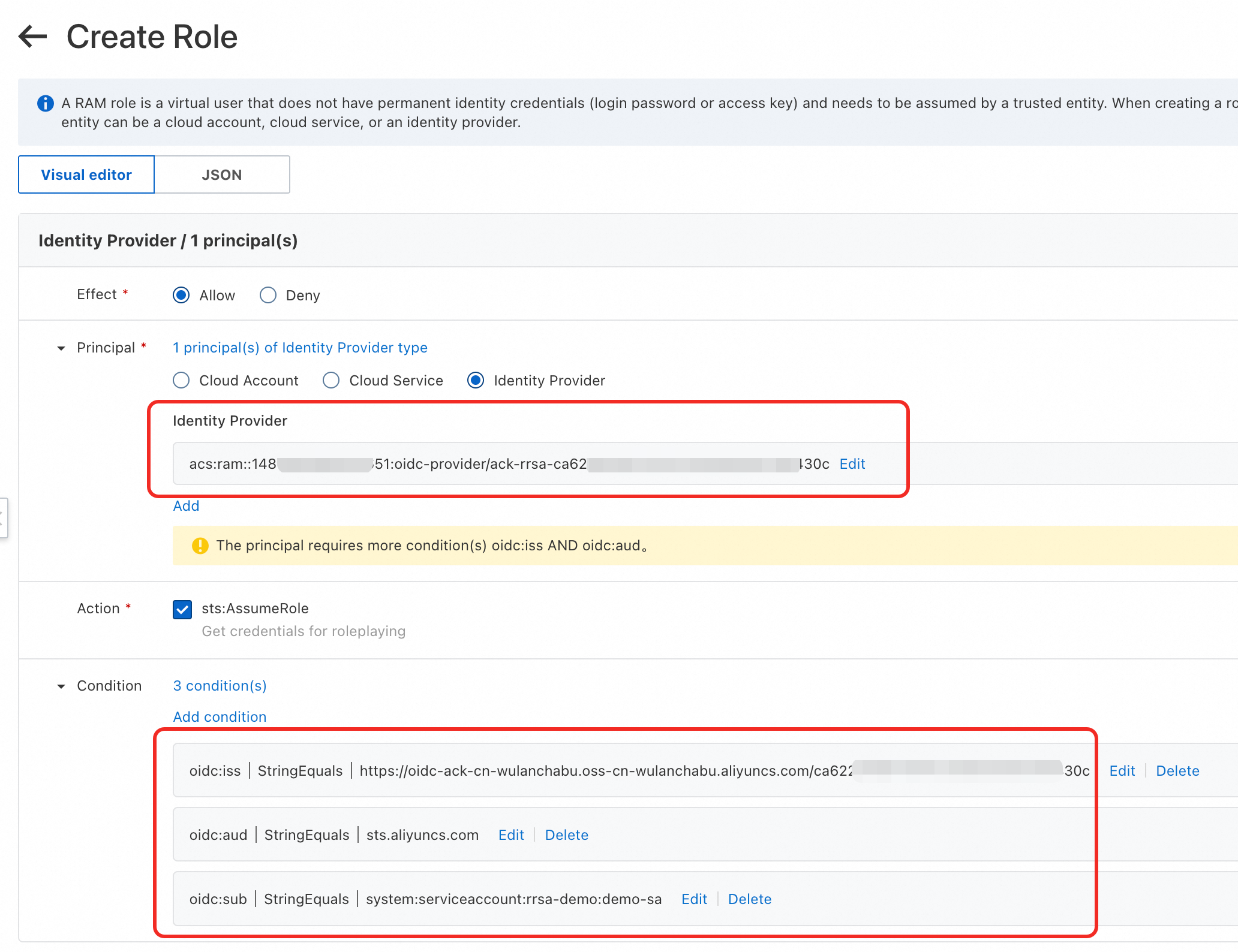The image size is (1238, 952).
Task: Collapse the Principal section arrow
Action: click(x=61, y=348)
